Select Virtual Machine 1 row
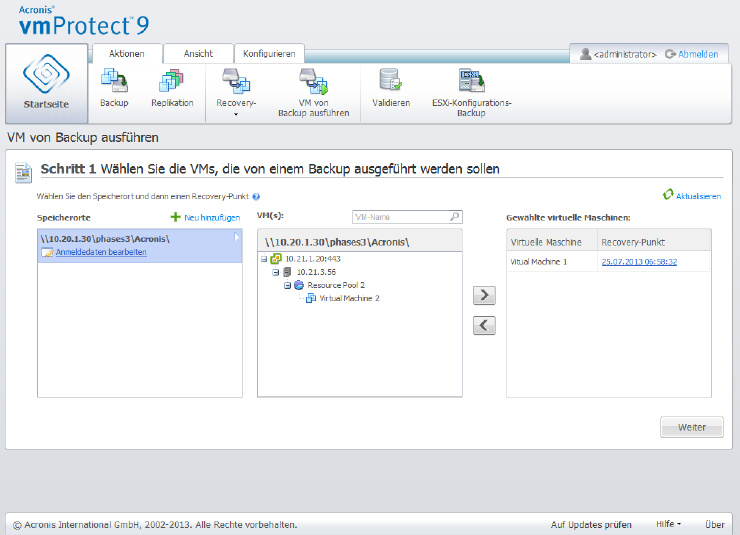The height and width of the screenshot is (535, 740). [x=608, y=261]
